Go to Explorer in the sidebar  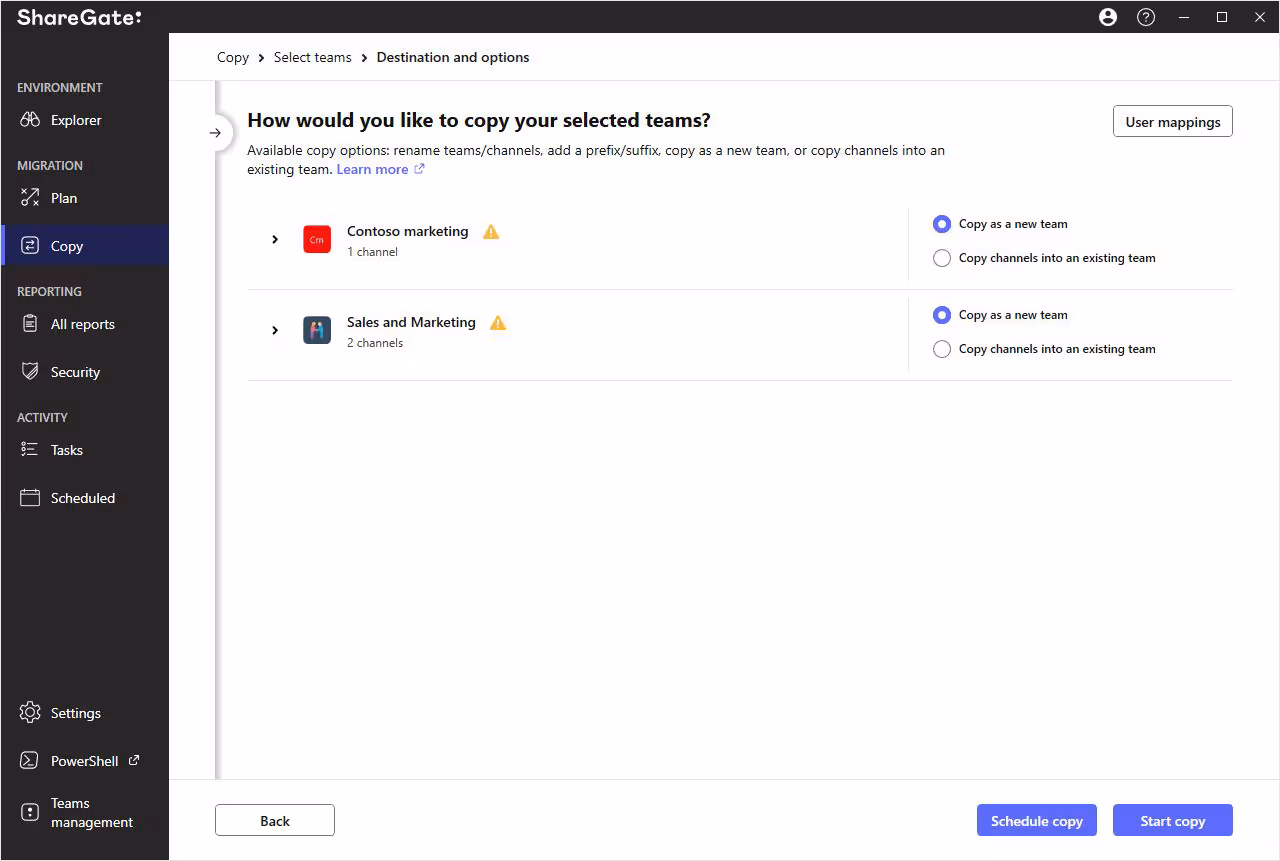pos(84,120)
